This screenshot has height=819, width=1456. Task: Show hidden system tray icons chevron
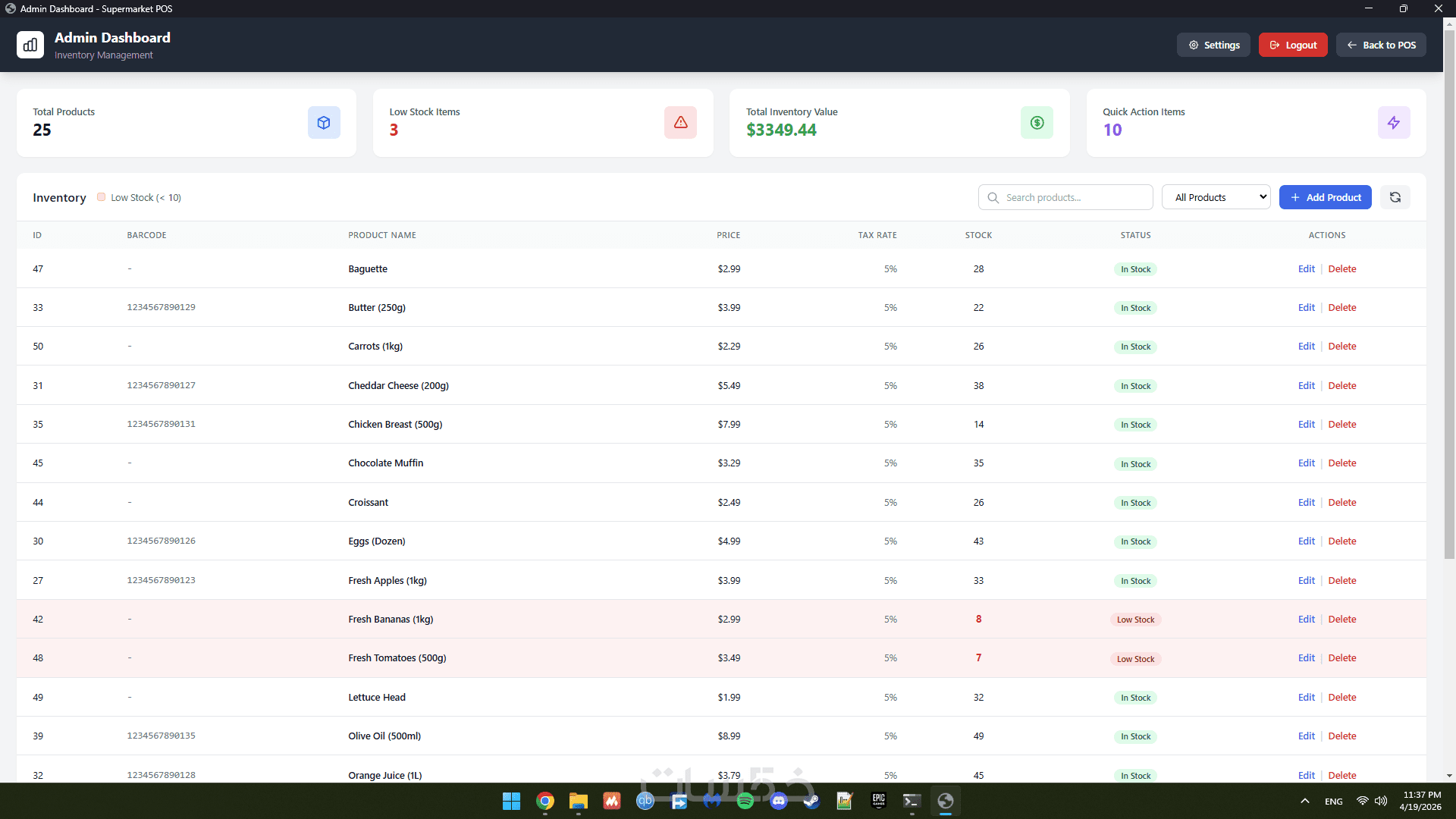tap(1304, 801)
